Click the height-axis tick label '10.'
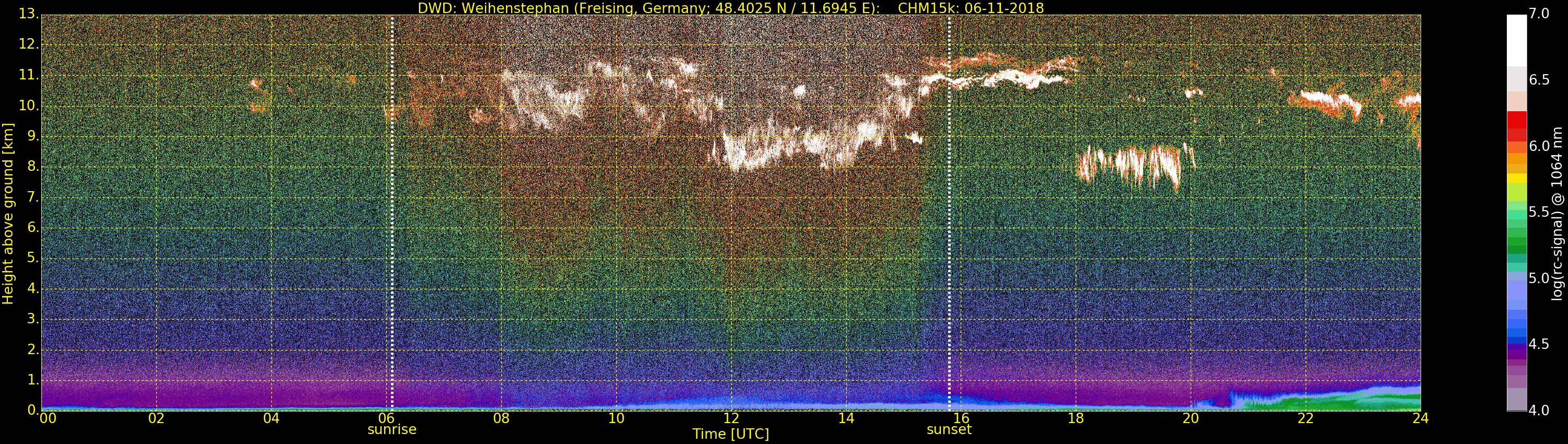1568x444 pixels. click(x=28, y=106)
